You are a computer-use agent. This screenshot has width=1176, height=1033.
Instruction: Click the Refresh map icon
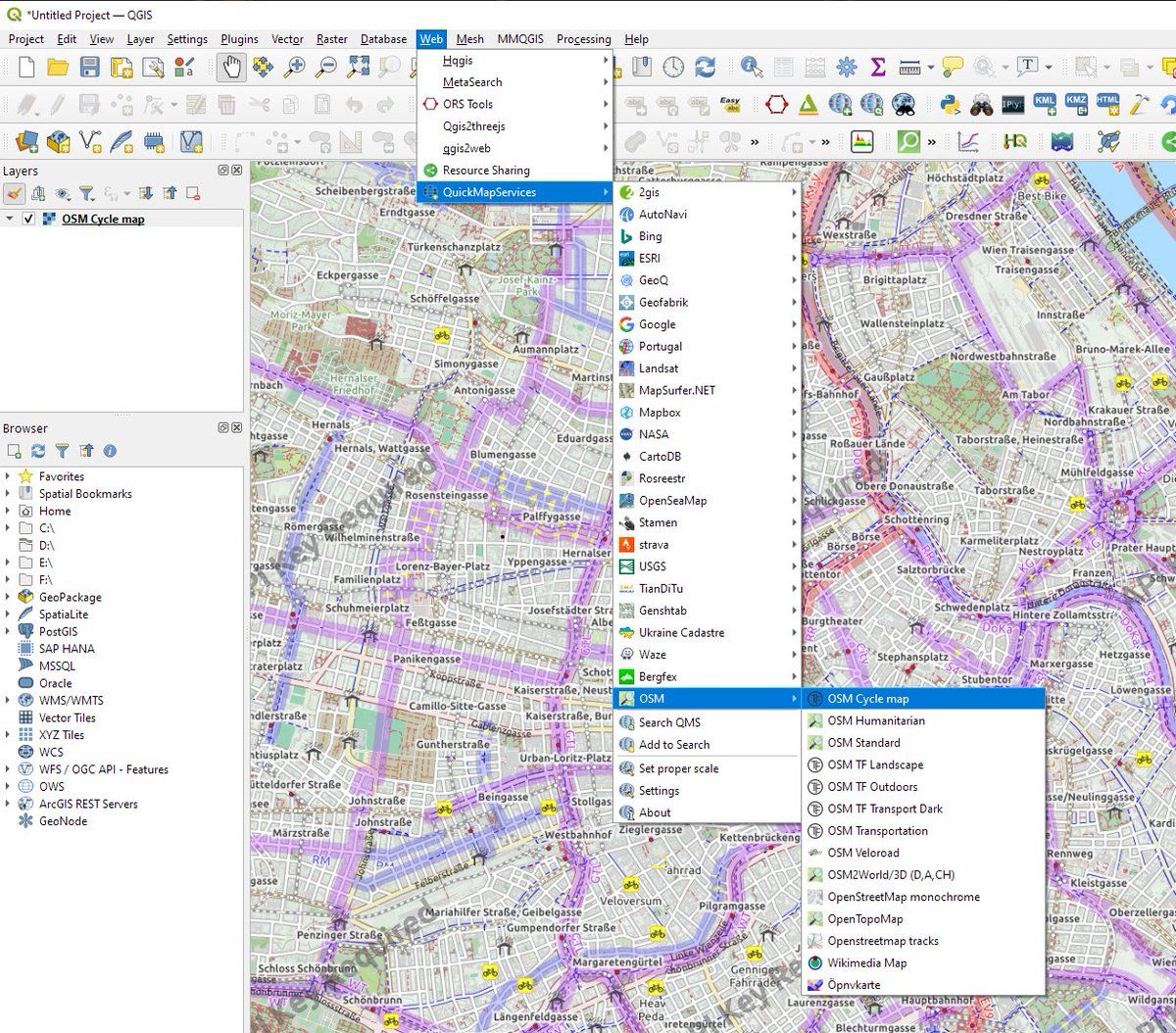(x=705, y=67)
